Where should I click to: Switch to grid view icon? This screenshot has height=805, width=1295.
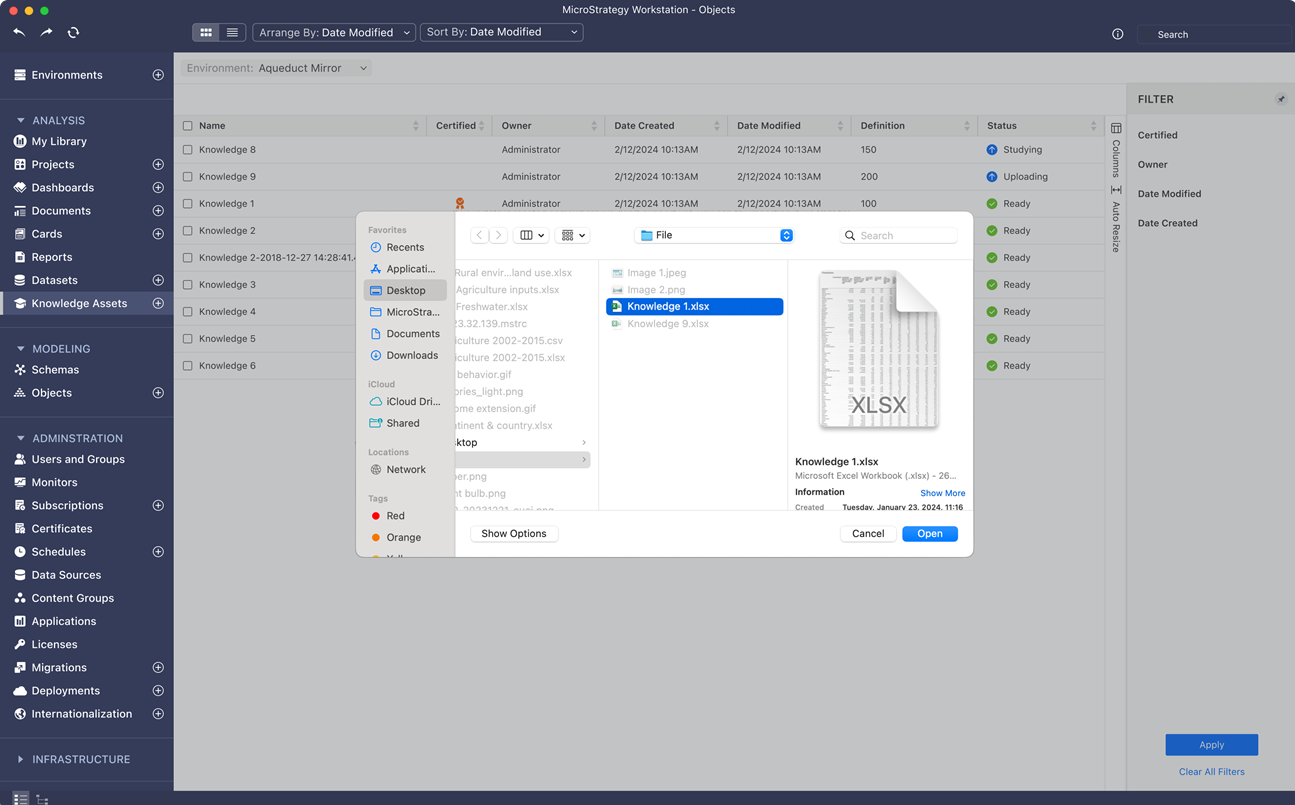(206, 32)
